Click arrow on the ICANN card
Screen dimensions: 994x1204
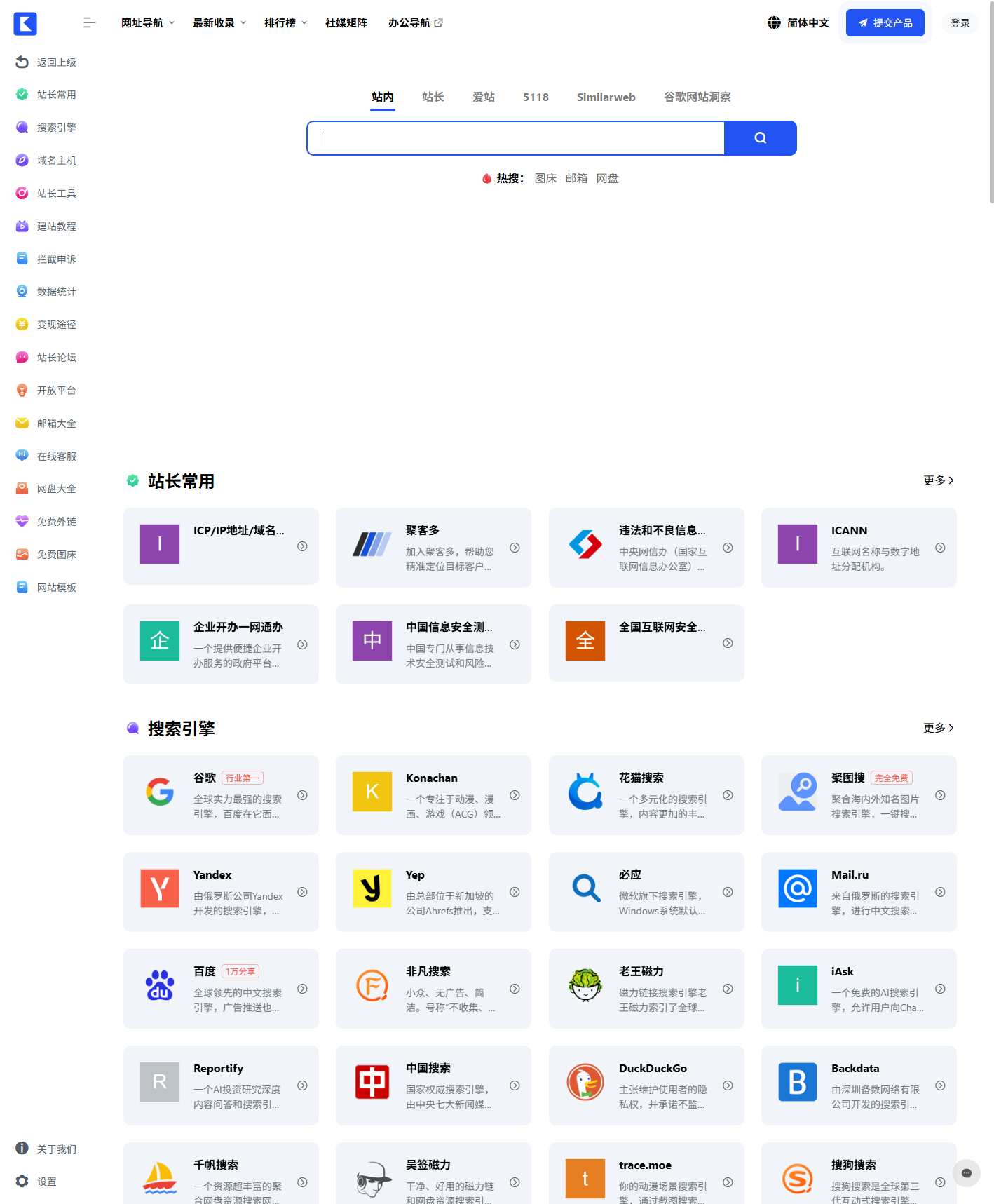pos(940,548)
